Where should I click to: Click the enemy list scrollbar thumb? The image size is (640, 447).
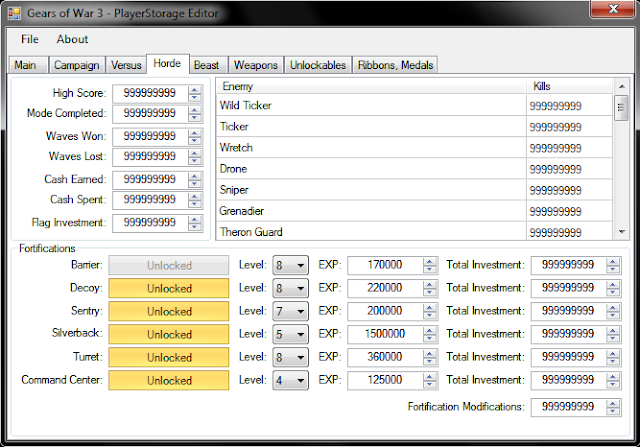(x=622, y=108)
